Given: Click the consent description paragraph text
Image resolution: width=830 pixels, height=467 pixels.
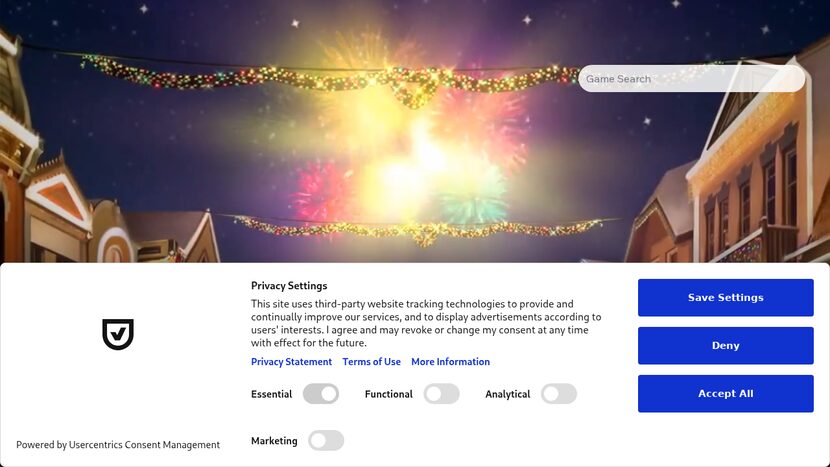Looking at the screenshot, I should point(426,323).
